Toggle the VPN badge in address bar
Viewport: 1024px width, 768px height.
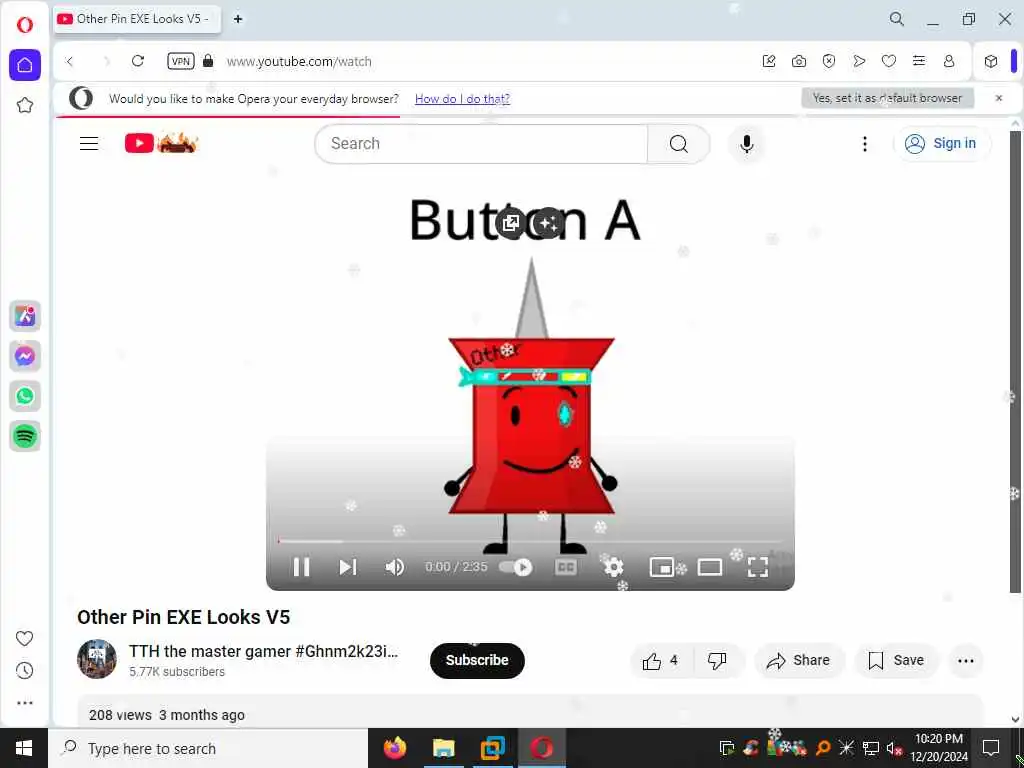click(181, 61)
